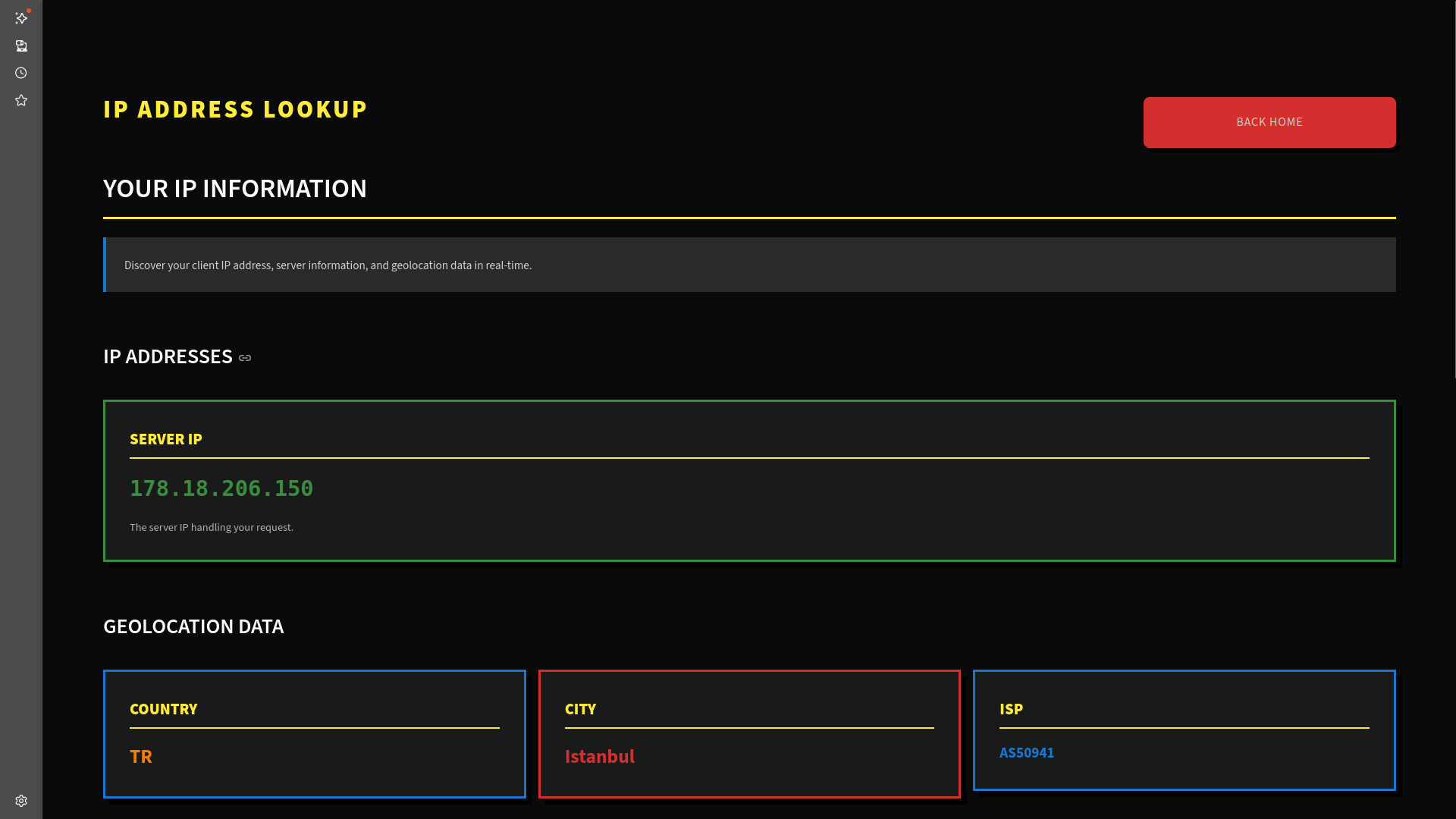Click the blue-bordered discovery info banner
This screenshot has width=1456, height=819.
[749, 264]
